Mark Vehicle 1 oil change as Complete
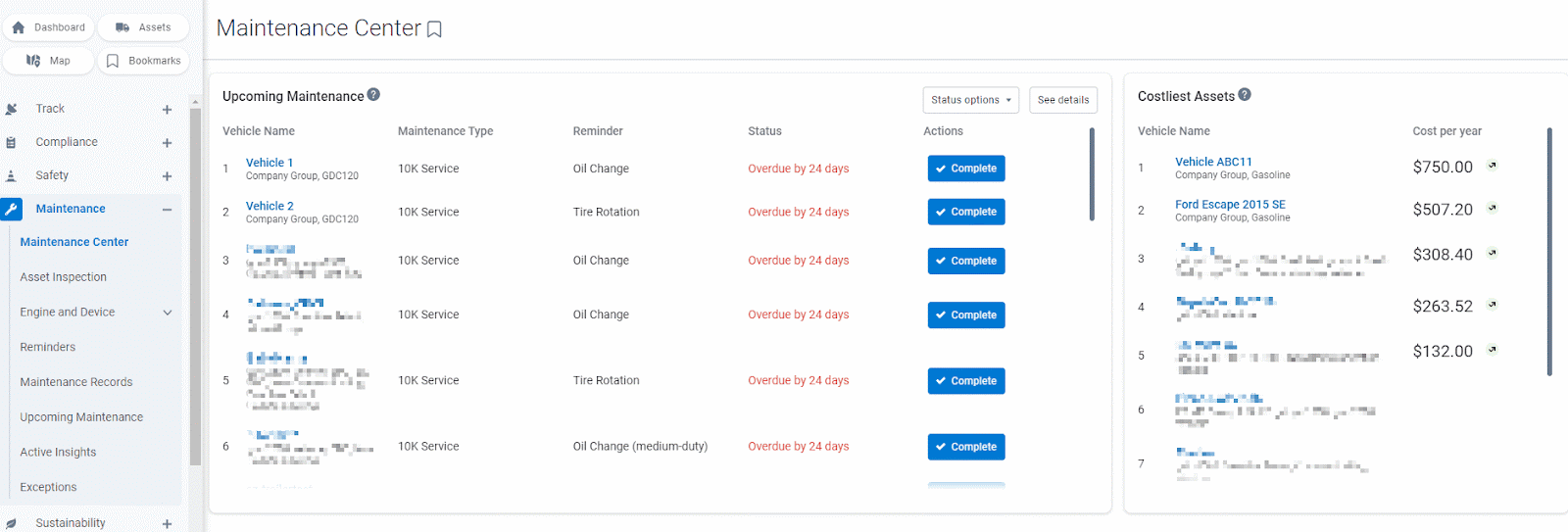 (966, 169)
